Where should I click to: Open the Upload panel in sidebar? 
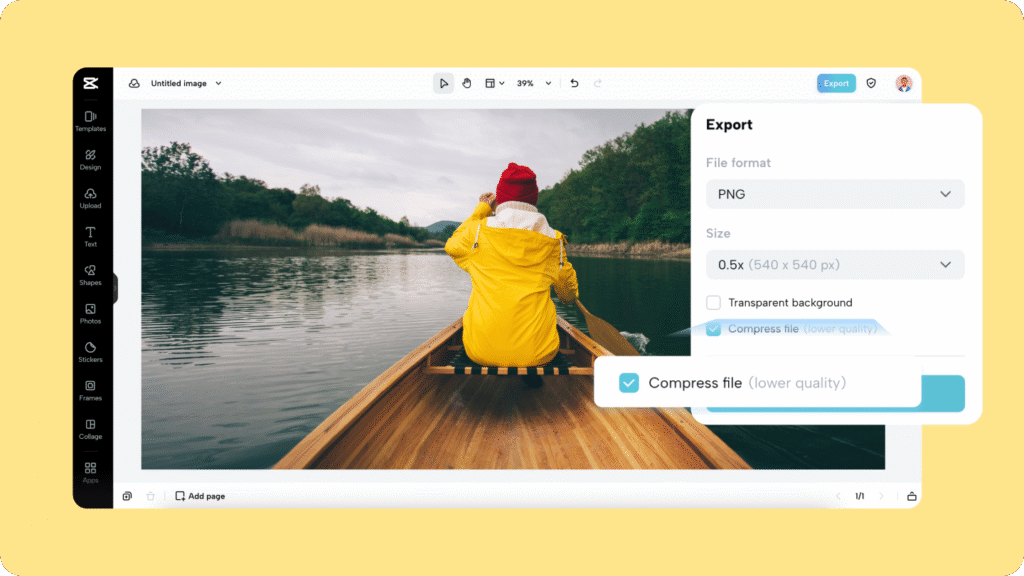click(90, 198)
